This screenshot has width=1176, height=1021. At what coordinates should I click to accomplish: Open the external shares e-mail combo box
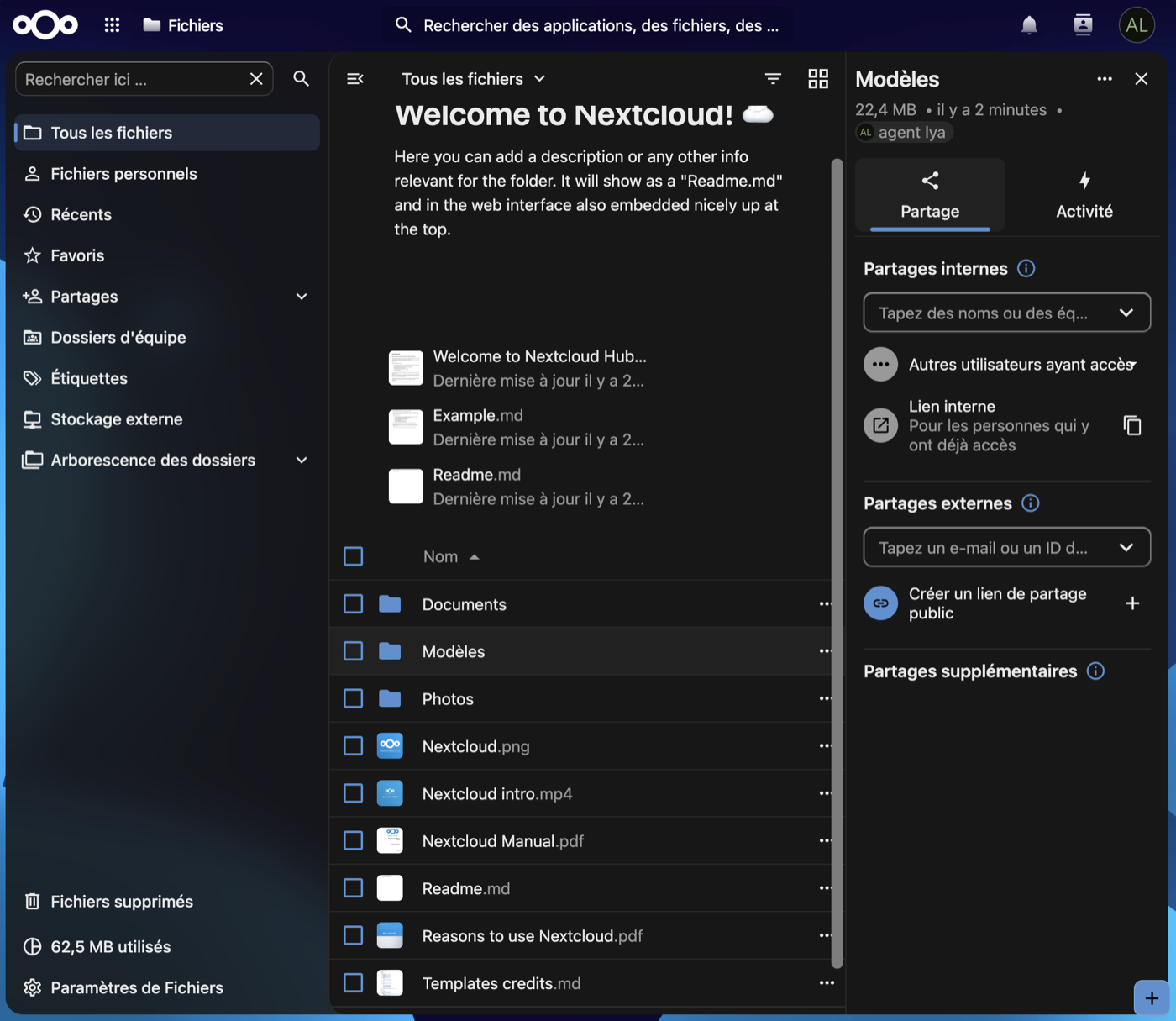click(1007, 548)
